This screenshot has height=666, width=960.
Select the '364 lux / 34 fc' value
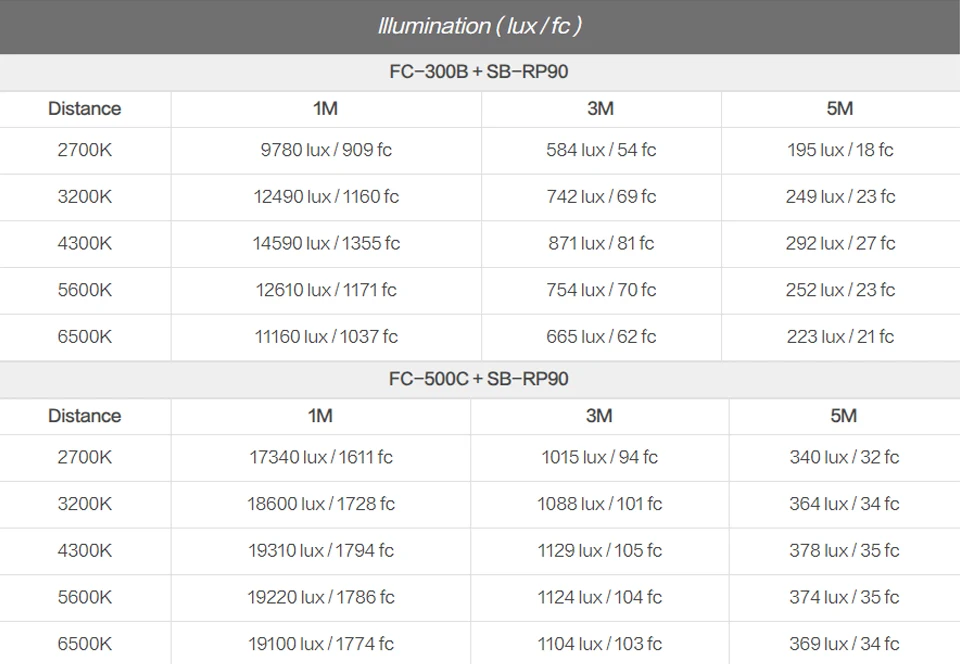844,504
